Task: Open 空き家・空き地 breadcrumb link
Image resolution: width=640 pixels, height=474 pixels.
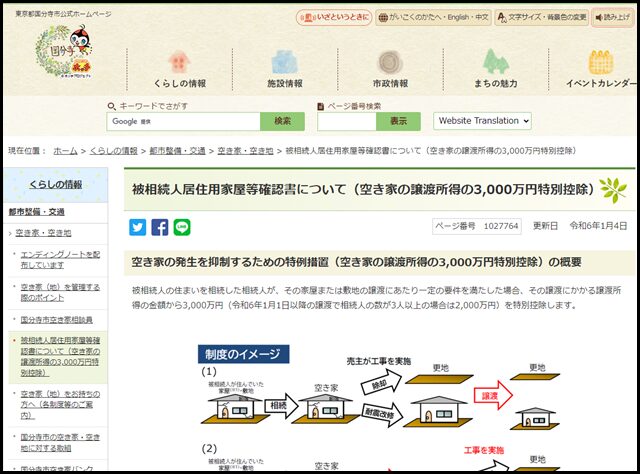Action: 245,151
